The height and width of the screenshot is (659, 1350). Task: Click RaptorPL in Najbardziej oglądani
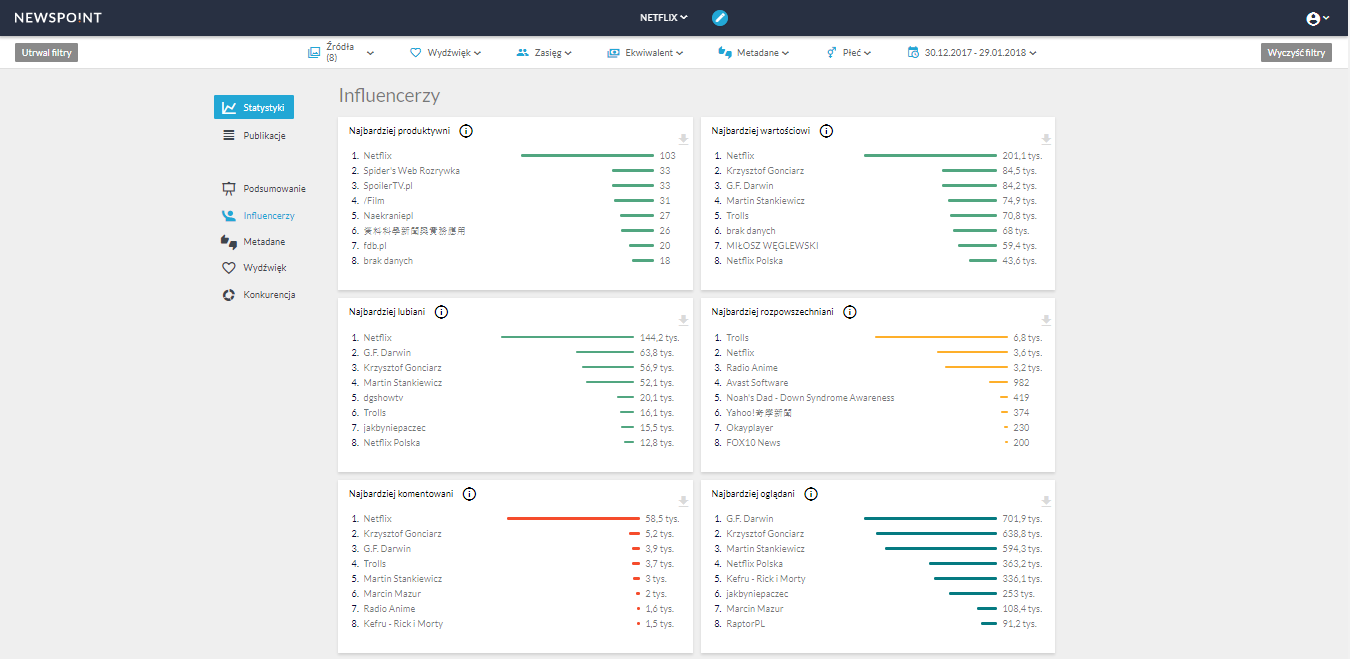pyautogui.click(x=746, y=624)
